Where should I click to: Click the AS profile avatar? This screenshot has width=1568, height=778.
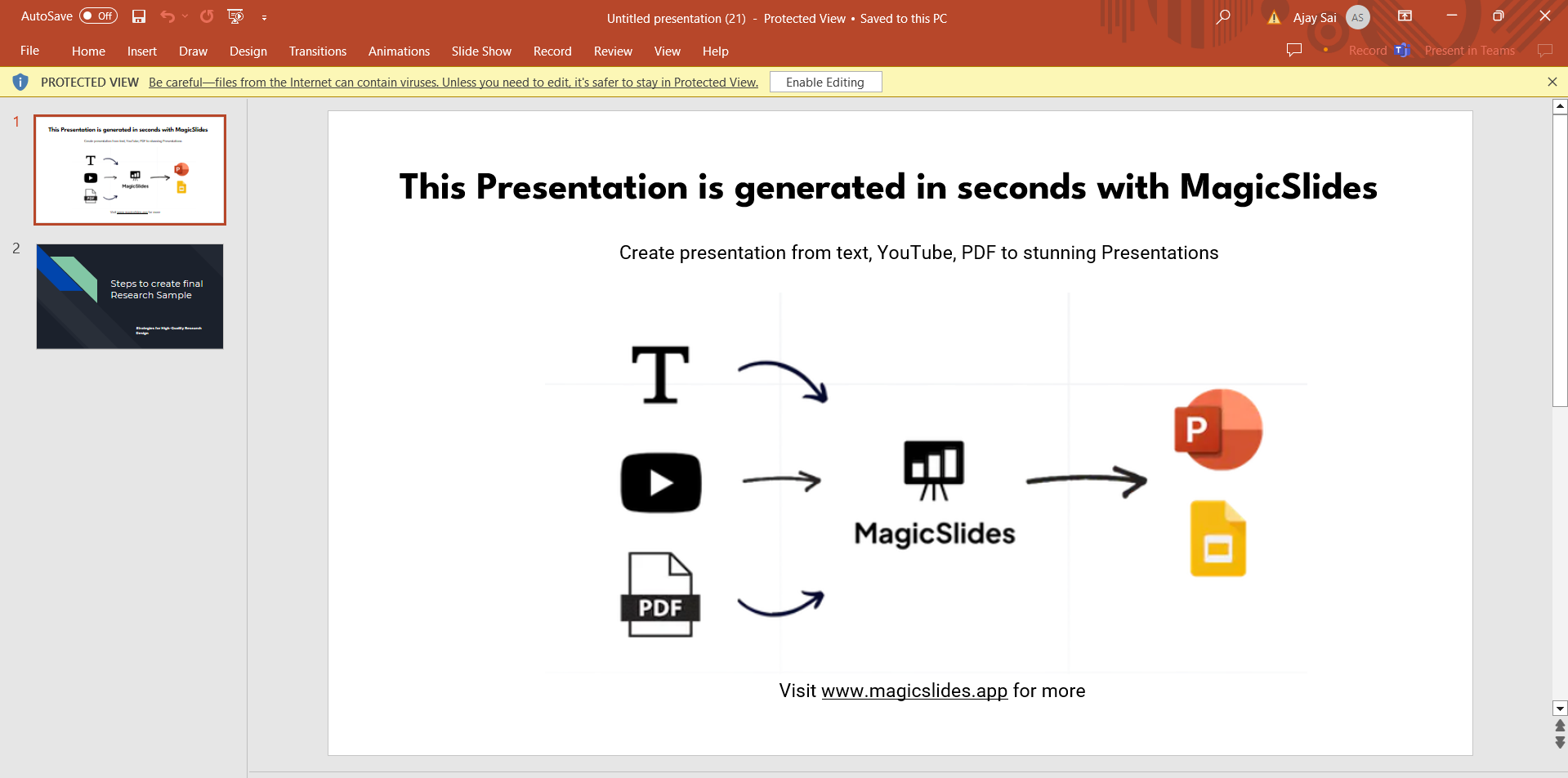click(x=1358, y=17)
